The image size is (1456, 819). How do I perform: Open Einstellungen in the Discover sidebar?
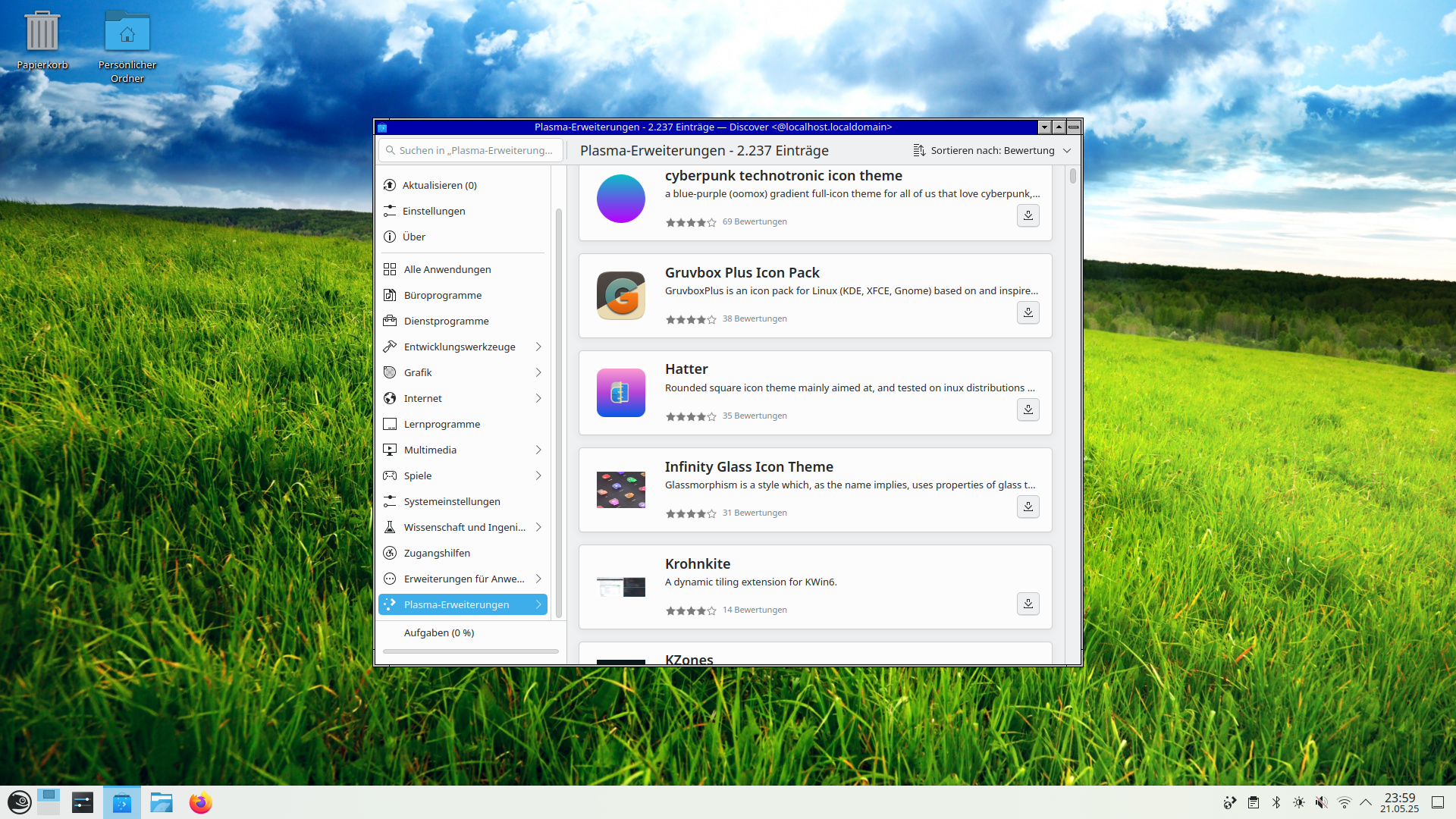pos(463,211)
